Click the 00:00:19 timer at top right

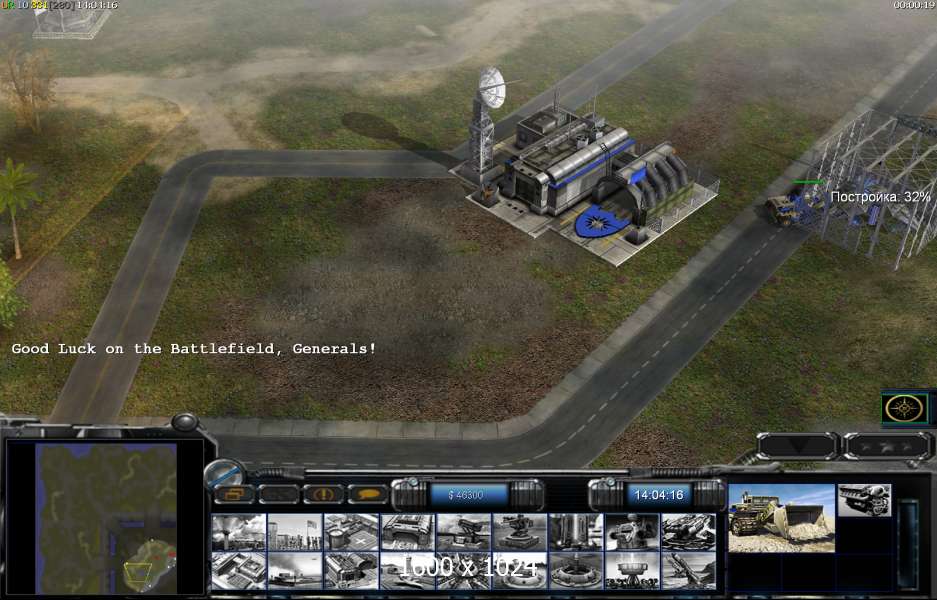pos(914,5)
